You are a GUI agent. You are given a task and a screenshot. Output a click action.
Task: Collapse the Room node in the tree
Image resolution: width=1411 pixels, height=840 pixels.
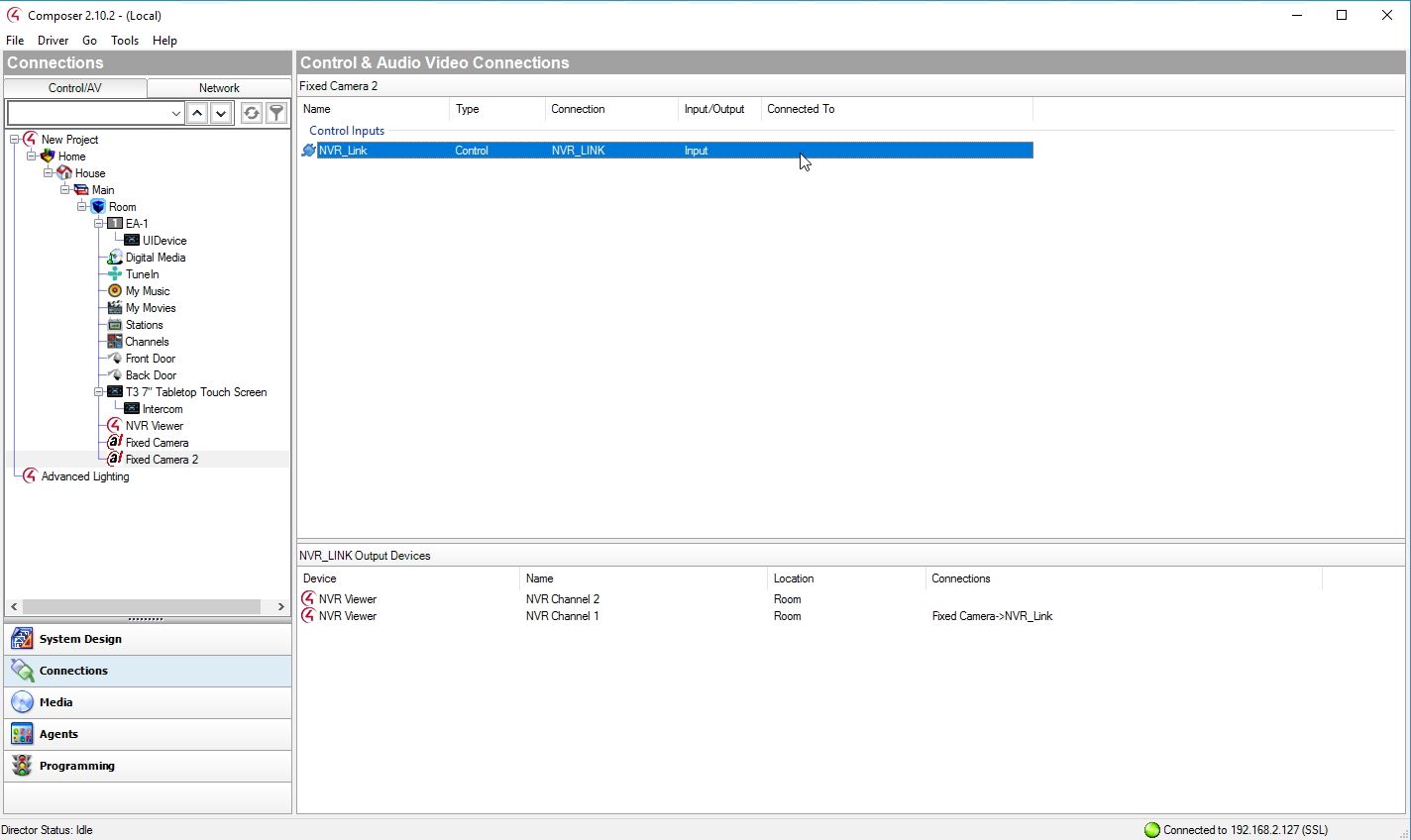click(x=82, y=207)
